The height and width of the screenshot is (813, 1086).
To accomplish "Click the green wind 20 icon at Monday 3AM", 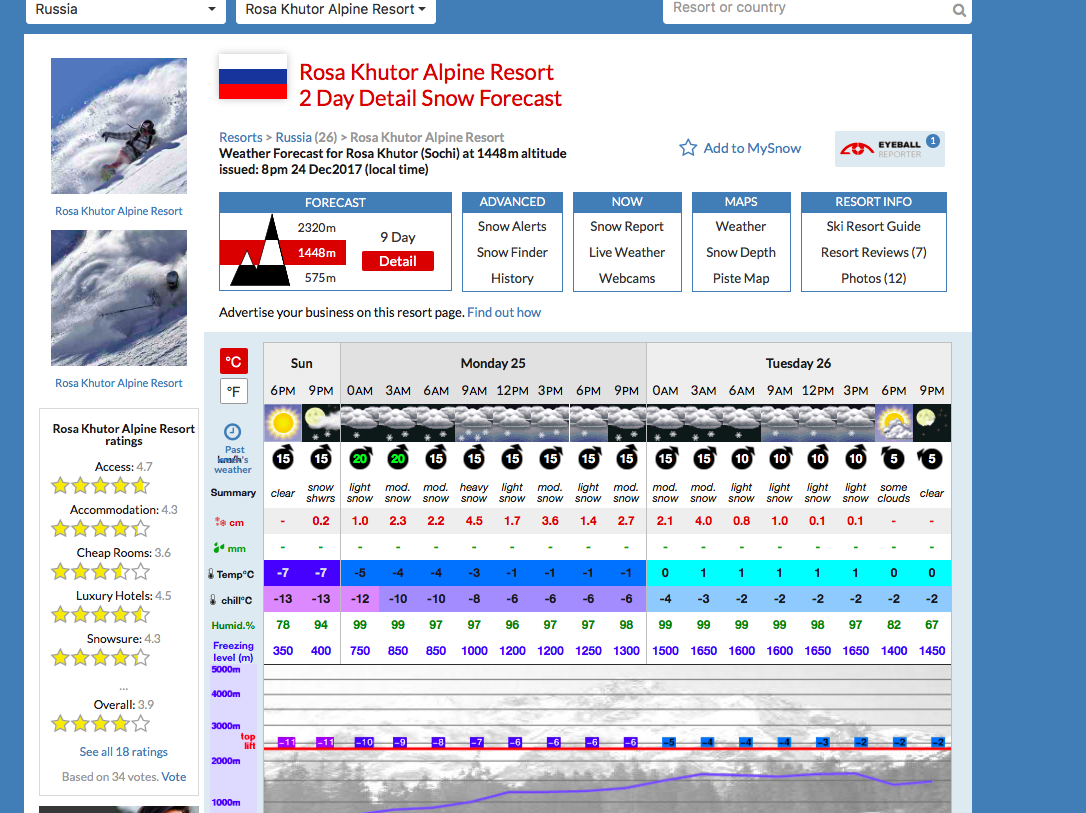I will point(398,458).
